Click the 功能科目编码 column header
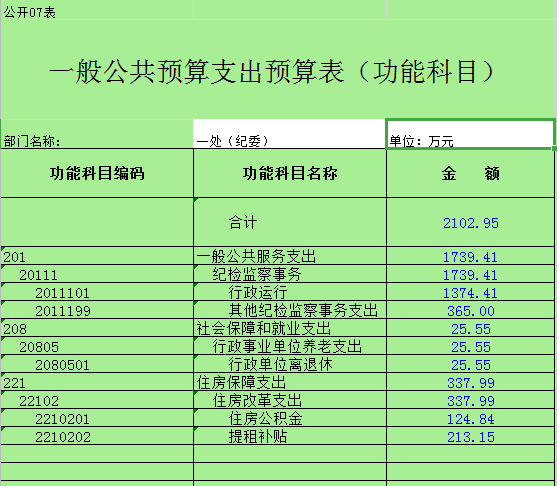Viewport: 557px width, 486px height. (x=97, y=173)
